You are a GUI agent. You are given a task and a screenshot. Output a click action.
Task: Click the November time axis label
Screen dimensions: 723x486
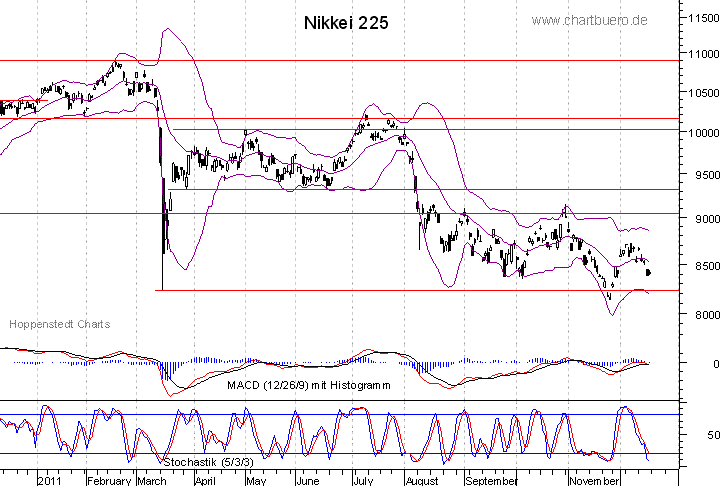tap(594, 480)
